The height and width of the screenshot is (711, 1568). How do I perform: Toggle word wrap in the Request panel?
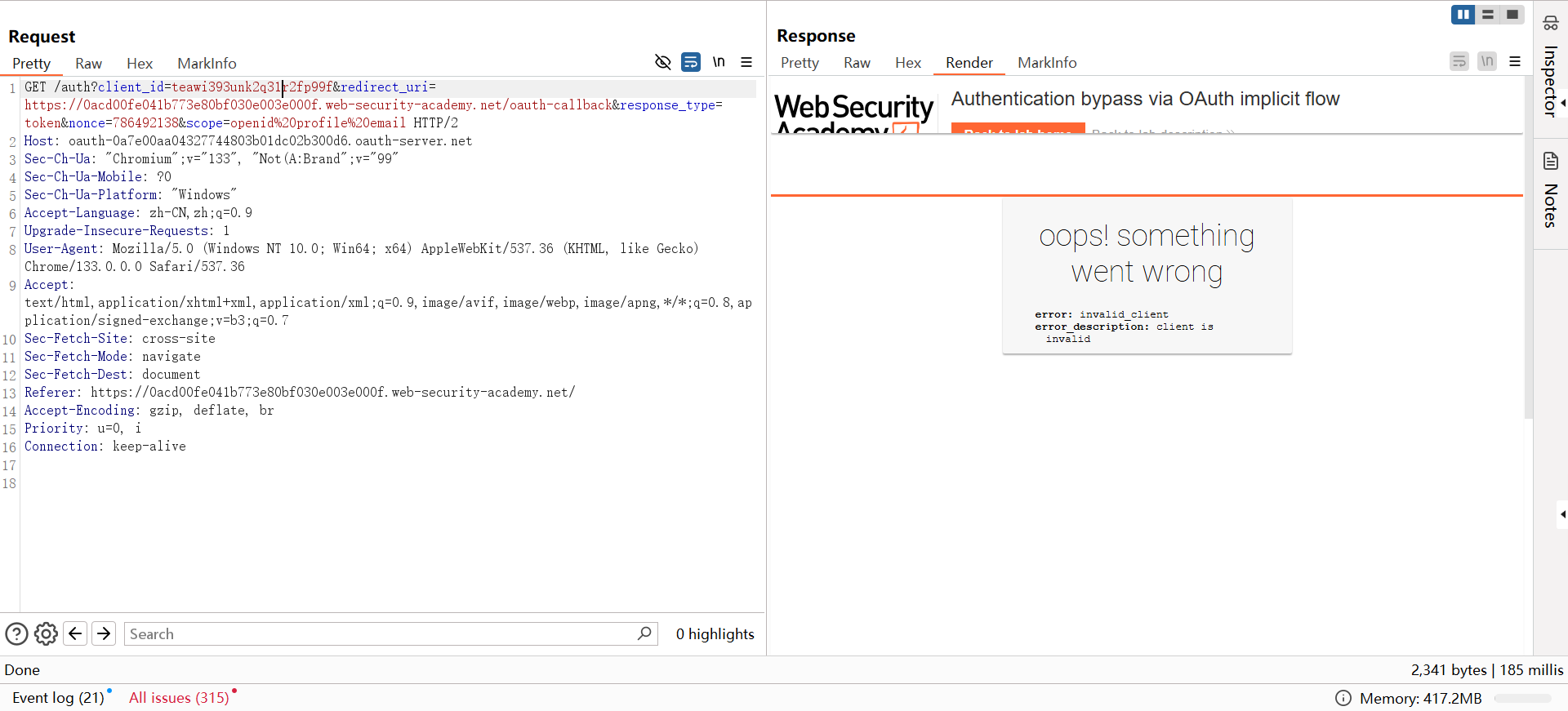[x=691, y=62]
